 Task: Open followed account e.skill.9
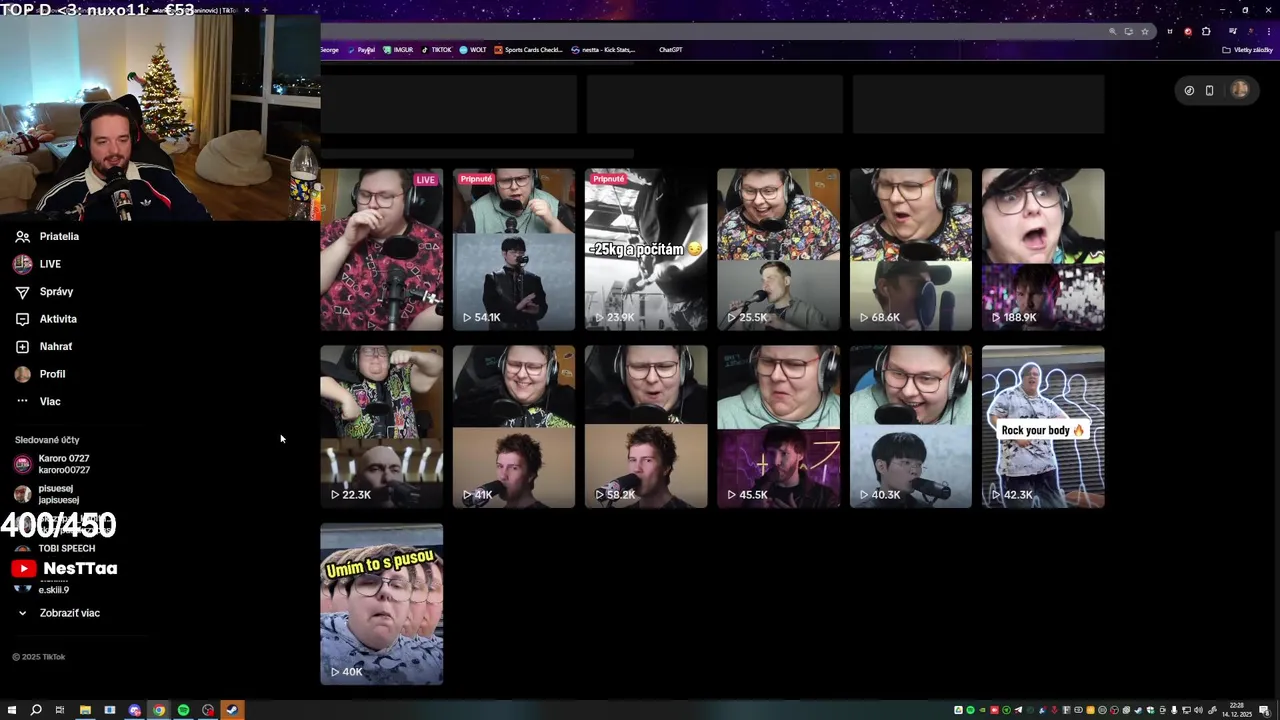54,590
